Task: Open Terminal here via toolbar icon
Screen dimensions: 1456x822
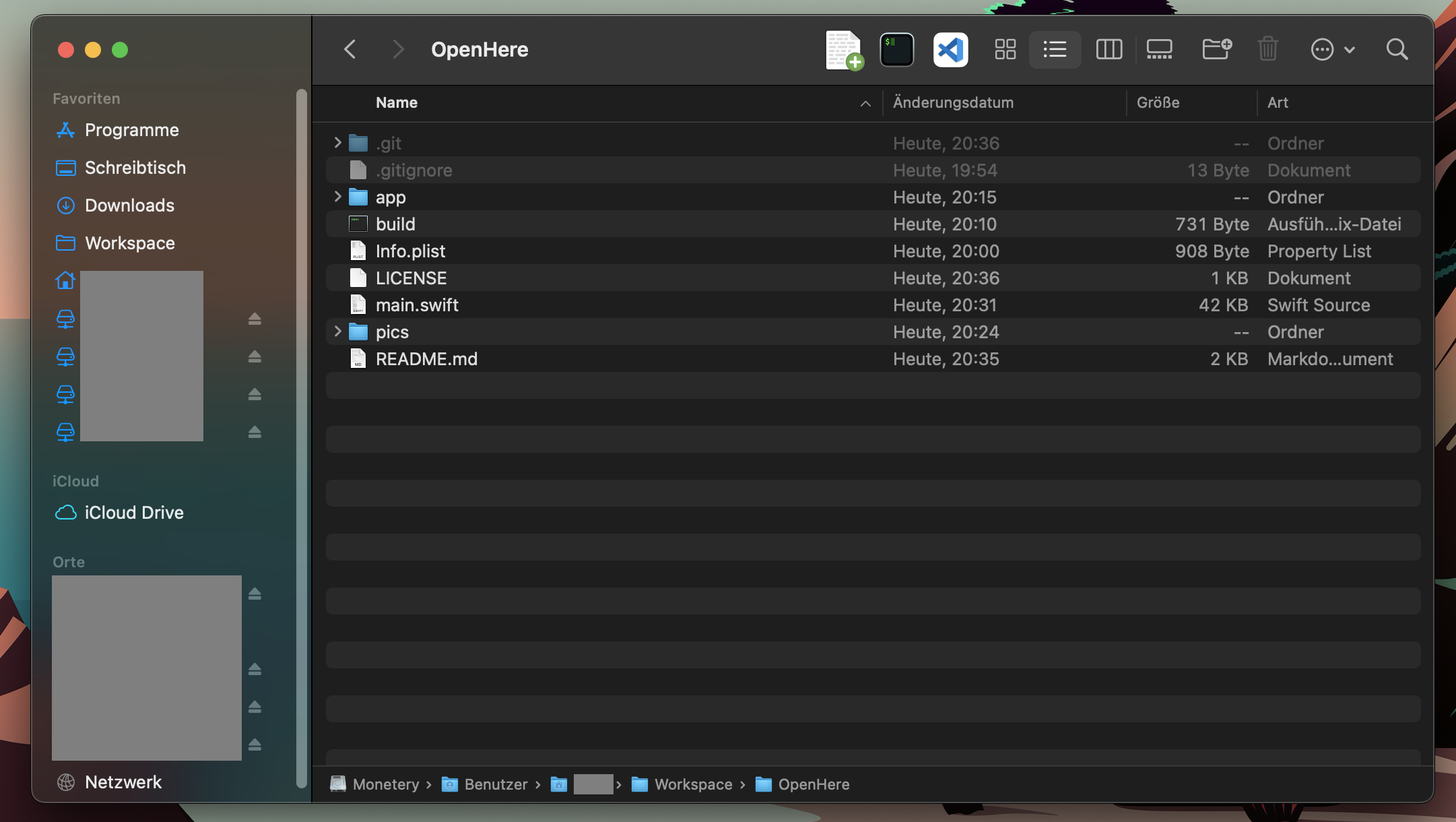Action: [x=896, y=50]
